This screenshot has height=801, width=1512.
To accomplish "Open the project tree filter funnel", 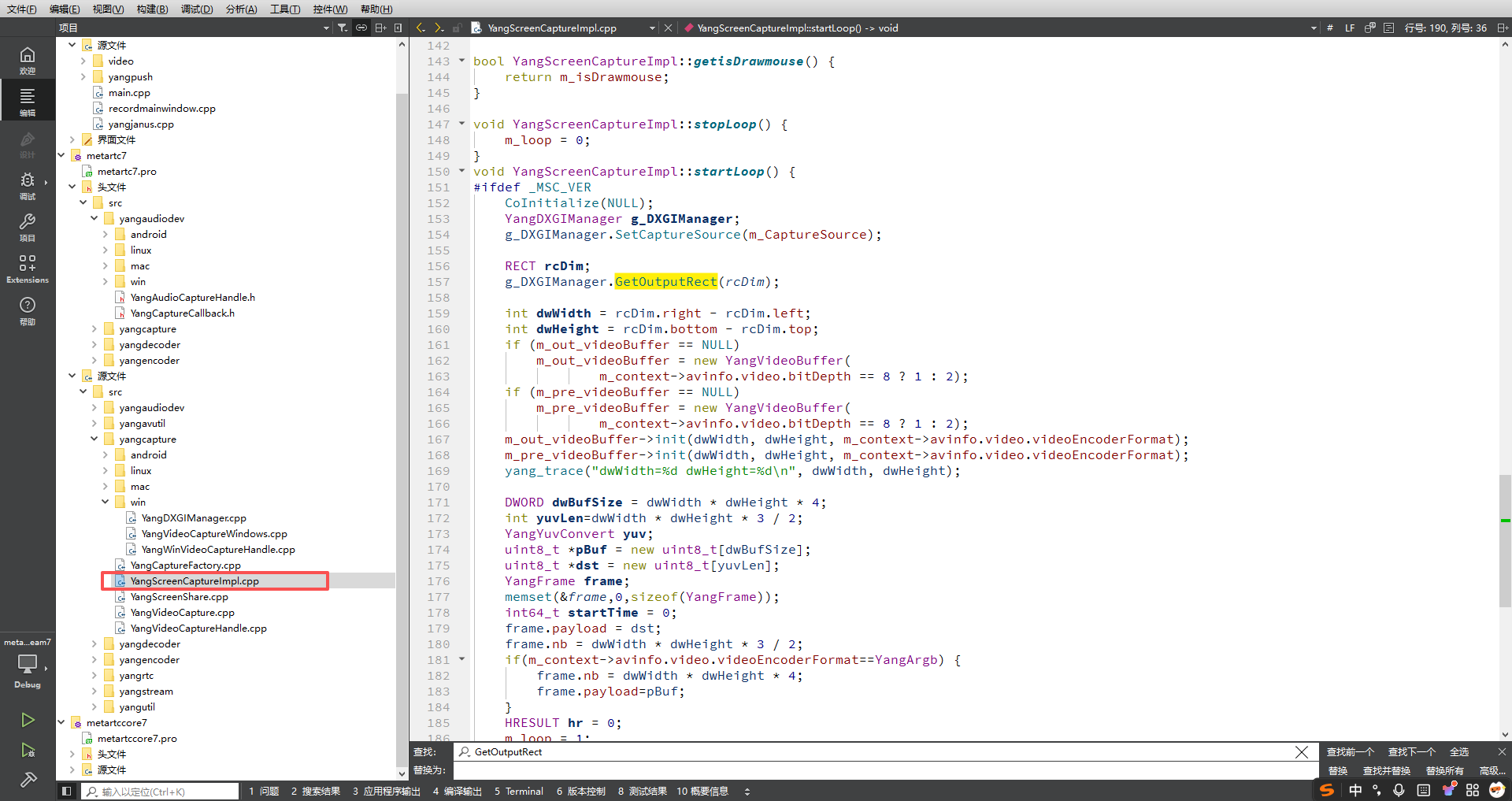I will [343, 28].
